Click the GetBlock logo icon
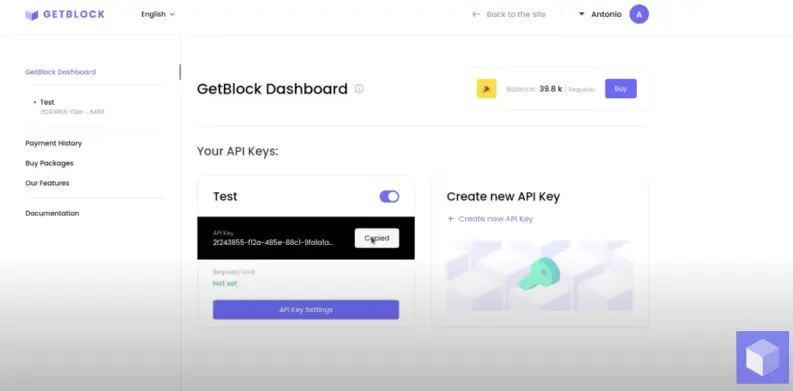Viewport: 793px width, 391px height. tap(32, 15)
